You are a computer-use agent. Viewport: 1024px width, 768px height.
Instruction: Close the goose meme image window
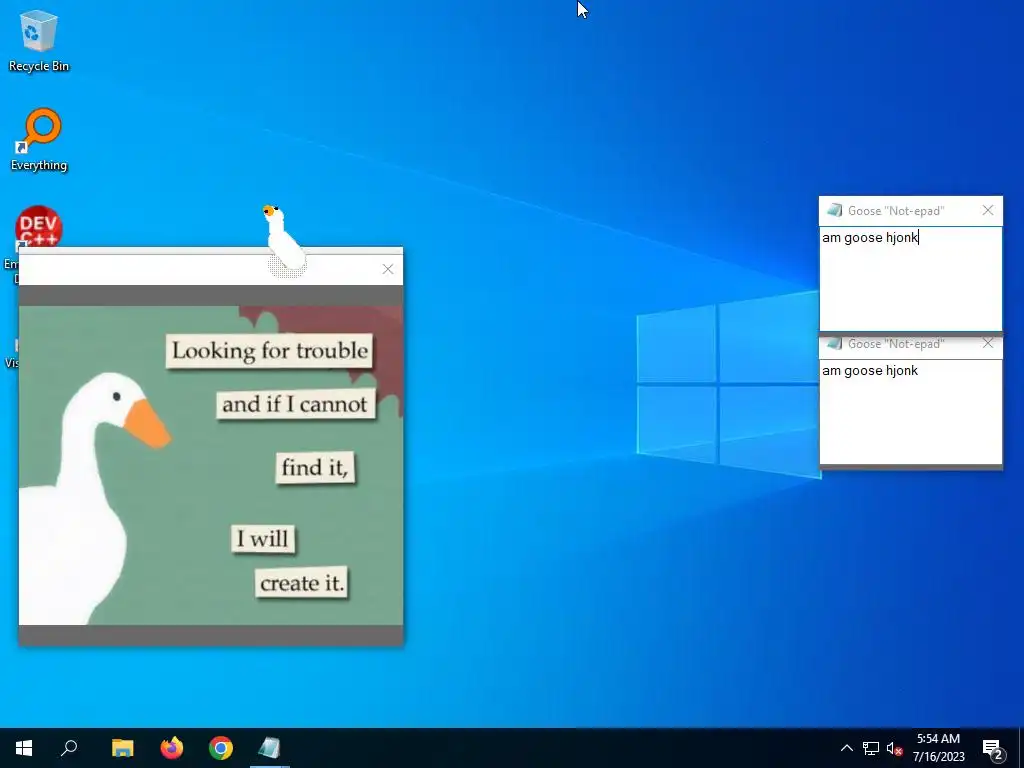coord(388,269)
